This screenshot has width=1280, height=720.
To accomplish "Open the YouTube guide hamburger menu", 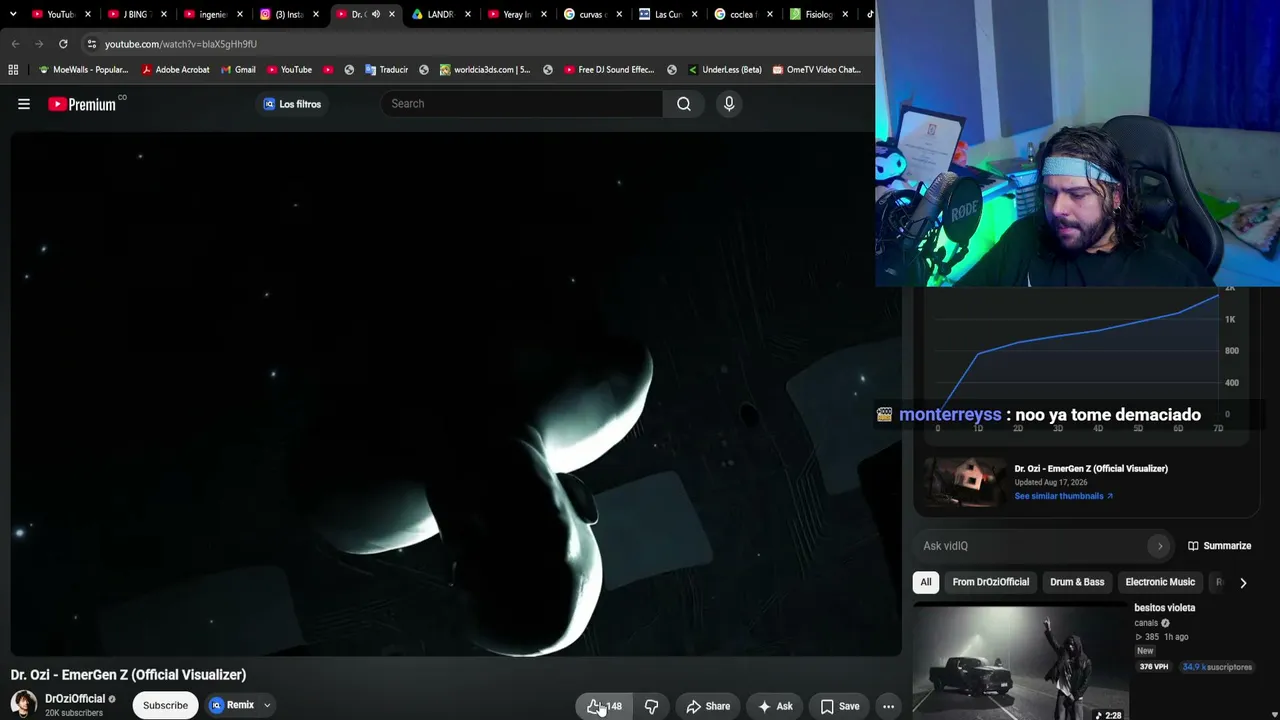I will 24,104.
